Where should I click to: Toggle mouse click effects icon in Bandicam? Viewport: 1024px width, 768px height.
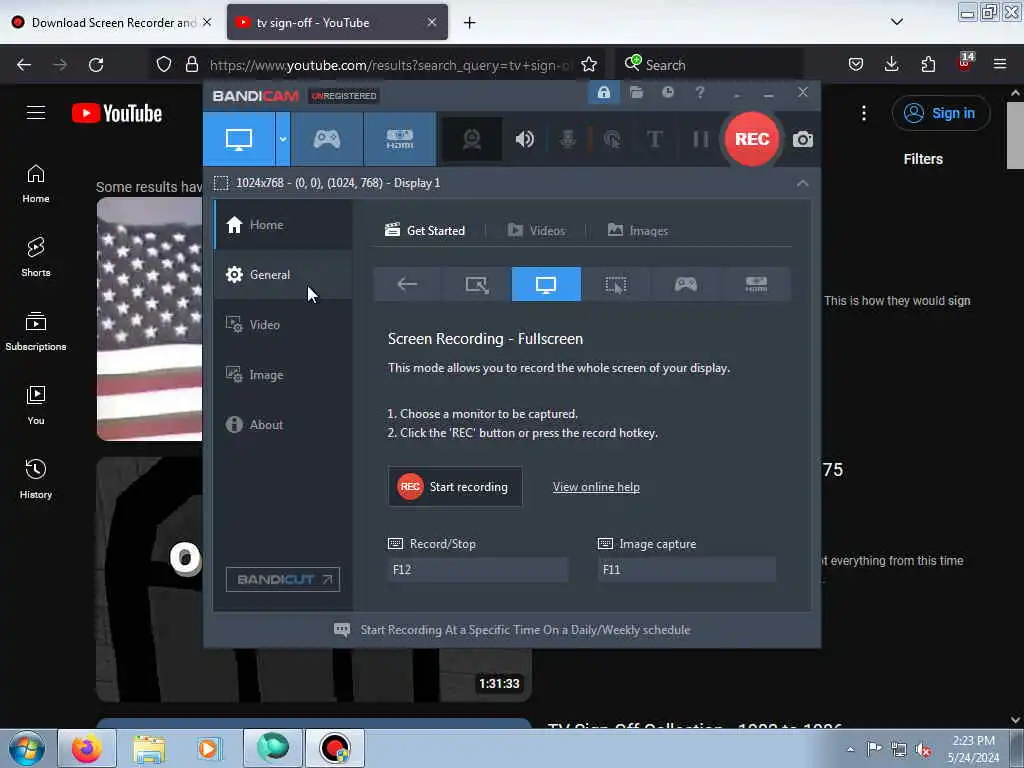612,139
